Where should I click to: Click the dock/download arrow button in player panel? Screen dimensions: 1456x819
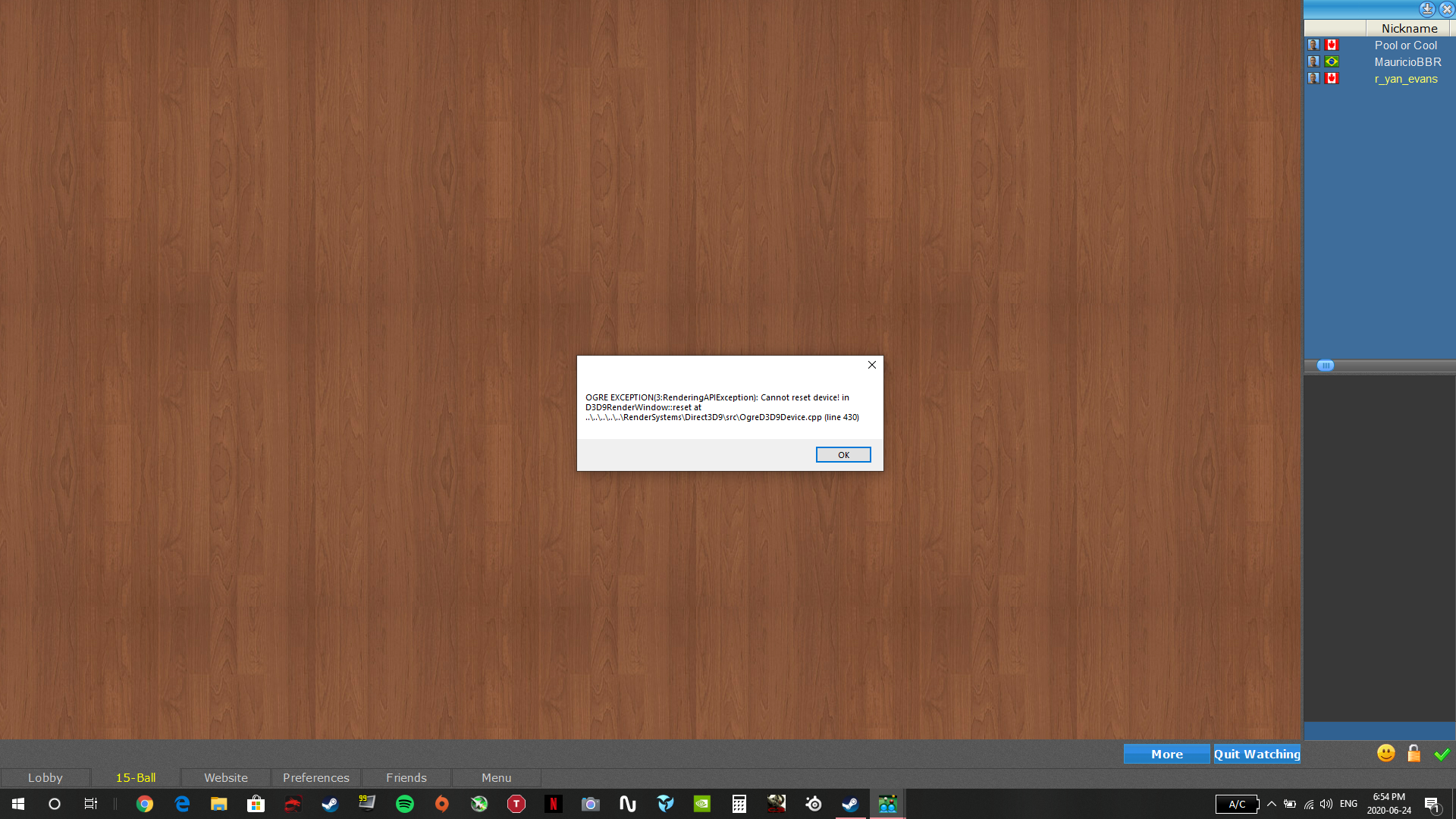click(1427, 9)
